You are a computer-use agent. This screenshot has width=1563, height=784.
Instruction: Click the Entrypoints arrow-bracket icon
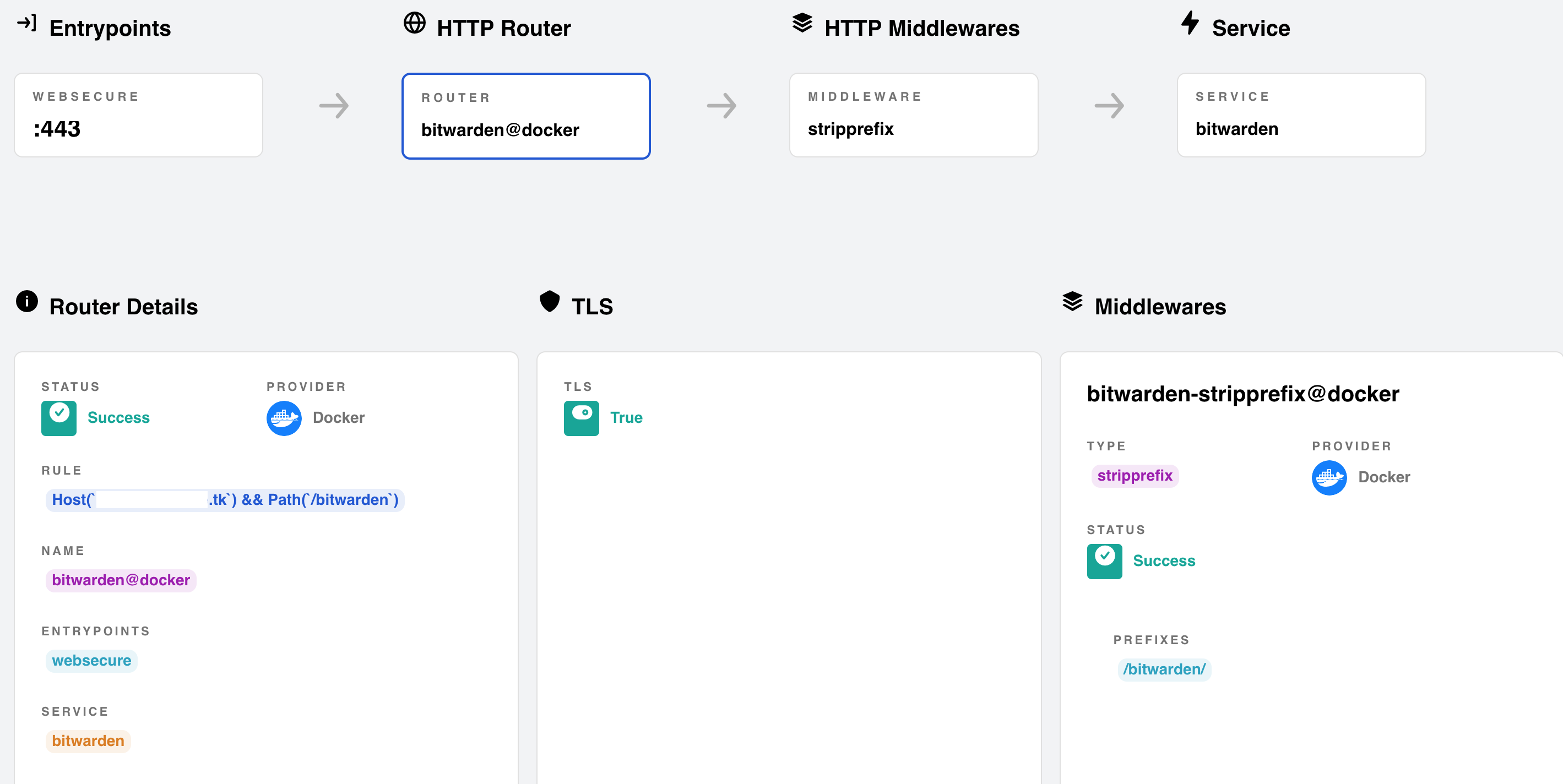tap(26, 23)
